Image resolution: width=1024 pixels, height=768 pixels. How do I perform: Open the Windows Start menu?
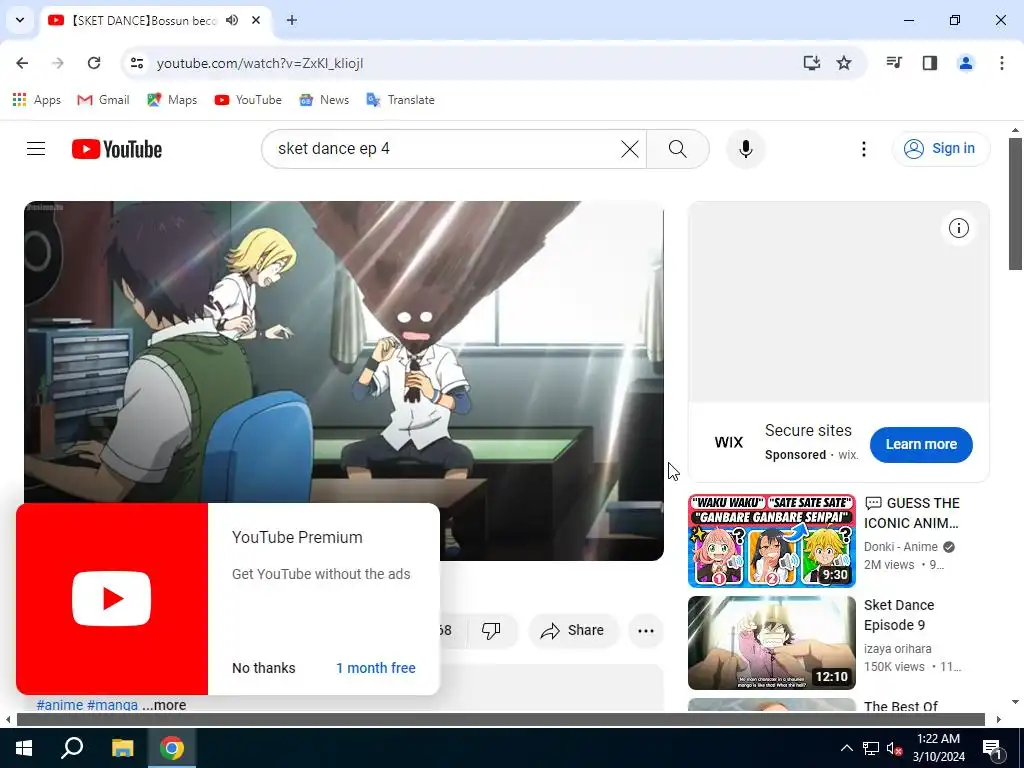click(x=24, y=748)
